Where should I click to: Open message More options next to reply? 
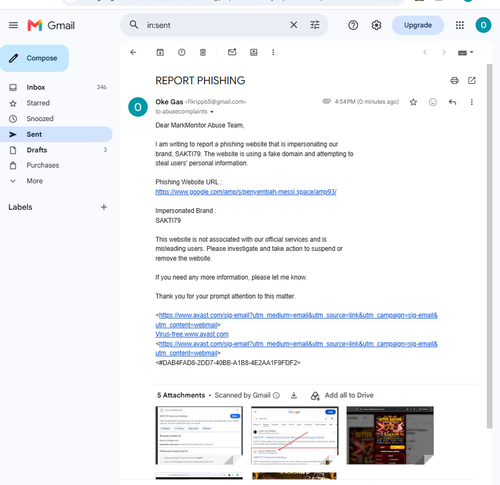pos(472,102)
